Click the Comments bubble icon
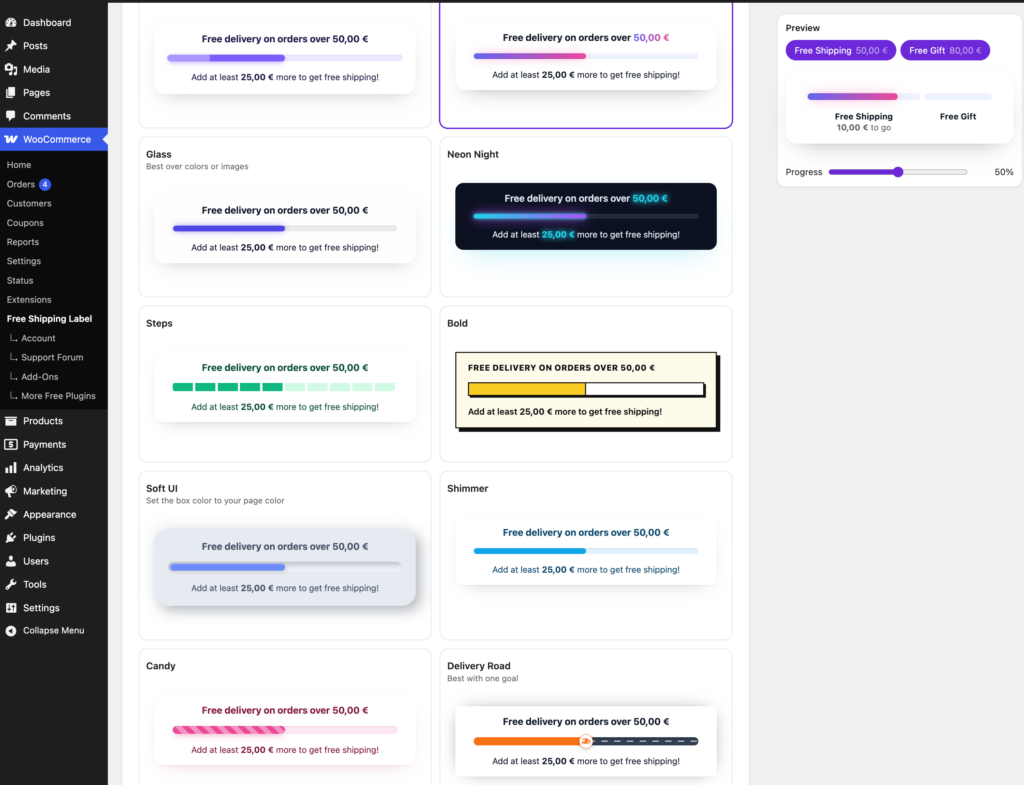Viewport: 1024px width, 785px height. [x=11, y=116]
